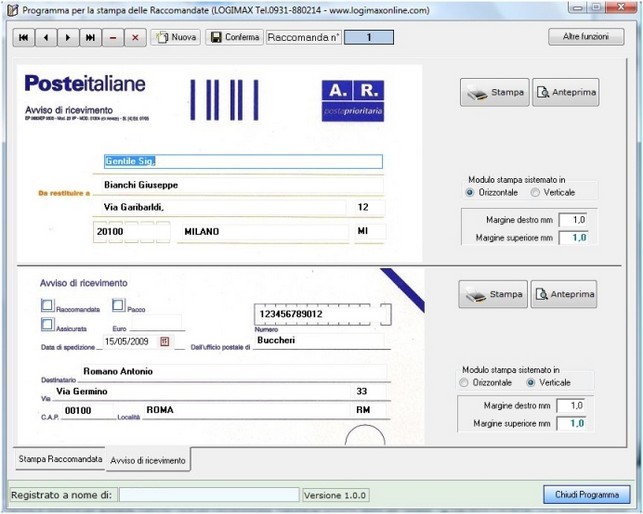
Task: Edit upper Margine superiore mm field
Action: pos(573,238)
